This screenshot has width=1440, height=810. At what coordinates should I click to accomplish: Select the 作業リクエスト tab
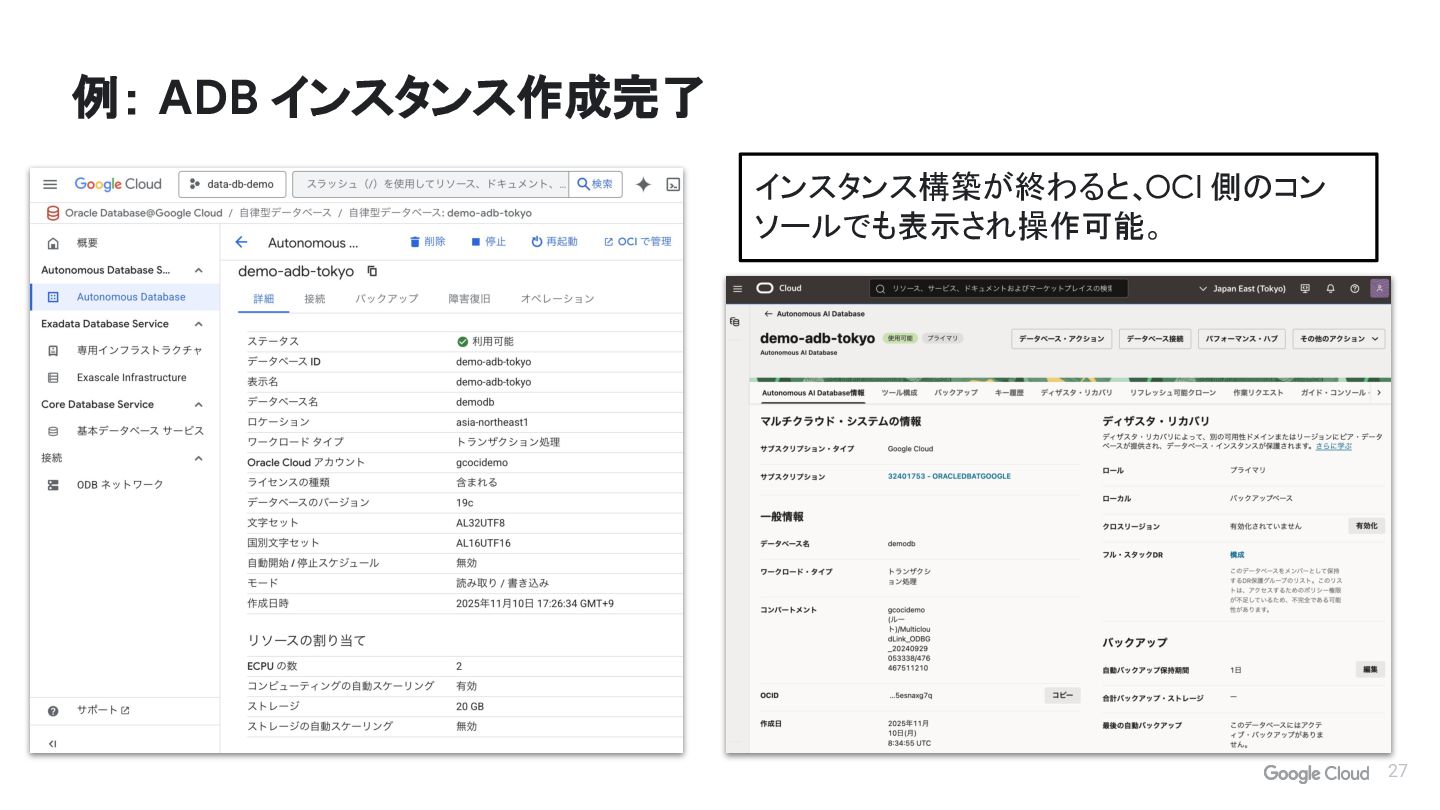(x=1258, y=393)
